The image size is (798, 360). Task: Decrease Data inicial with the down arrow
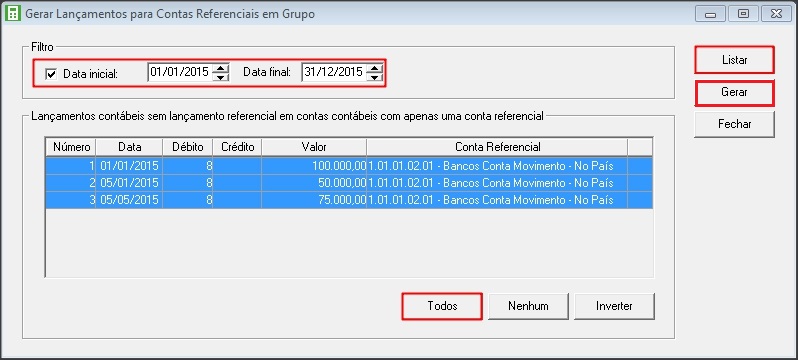[x=220, y=77]
